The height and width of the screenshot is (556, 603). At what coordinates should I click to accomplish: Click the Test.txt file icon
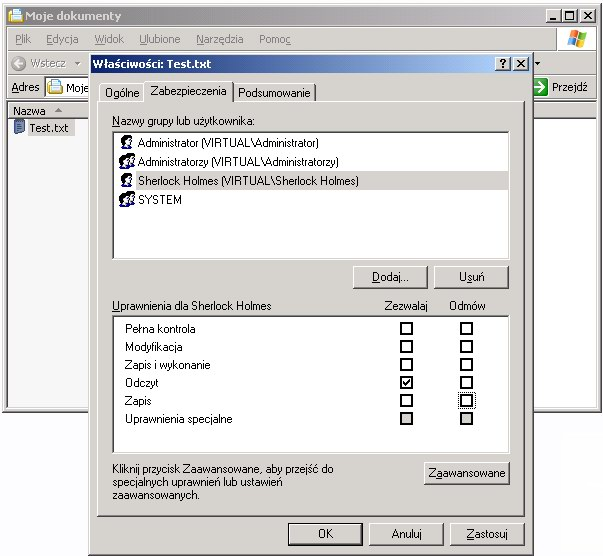point(19,128)
